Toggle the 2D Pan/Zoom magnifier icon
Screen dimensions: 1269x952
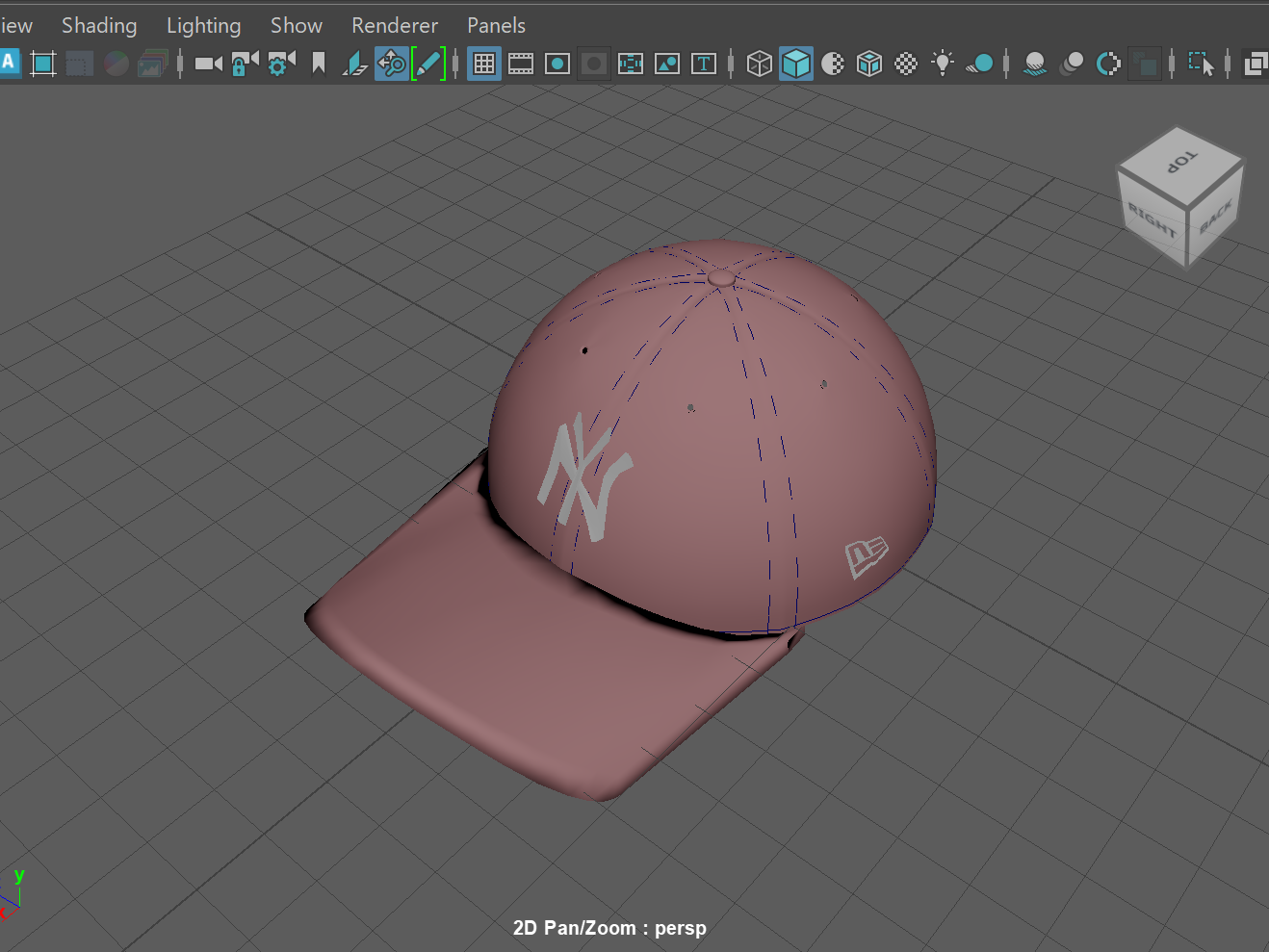[392, 64]
